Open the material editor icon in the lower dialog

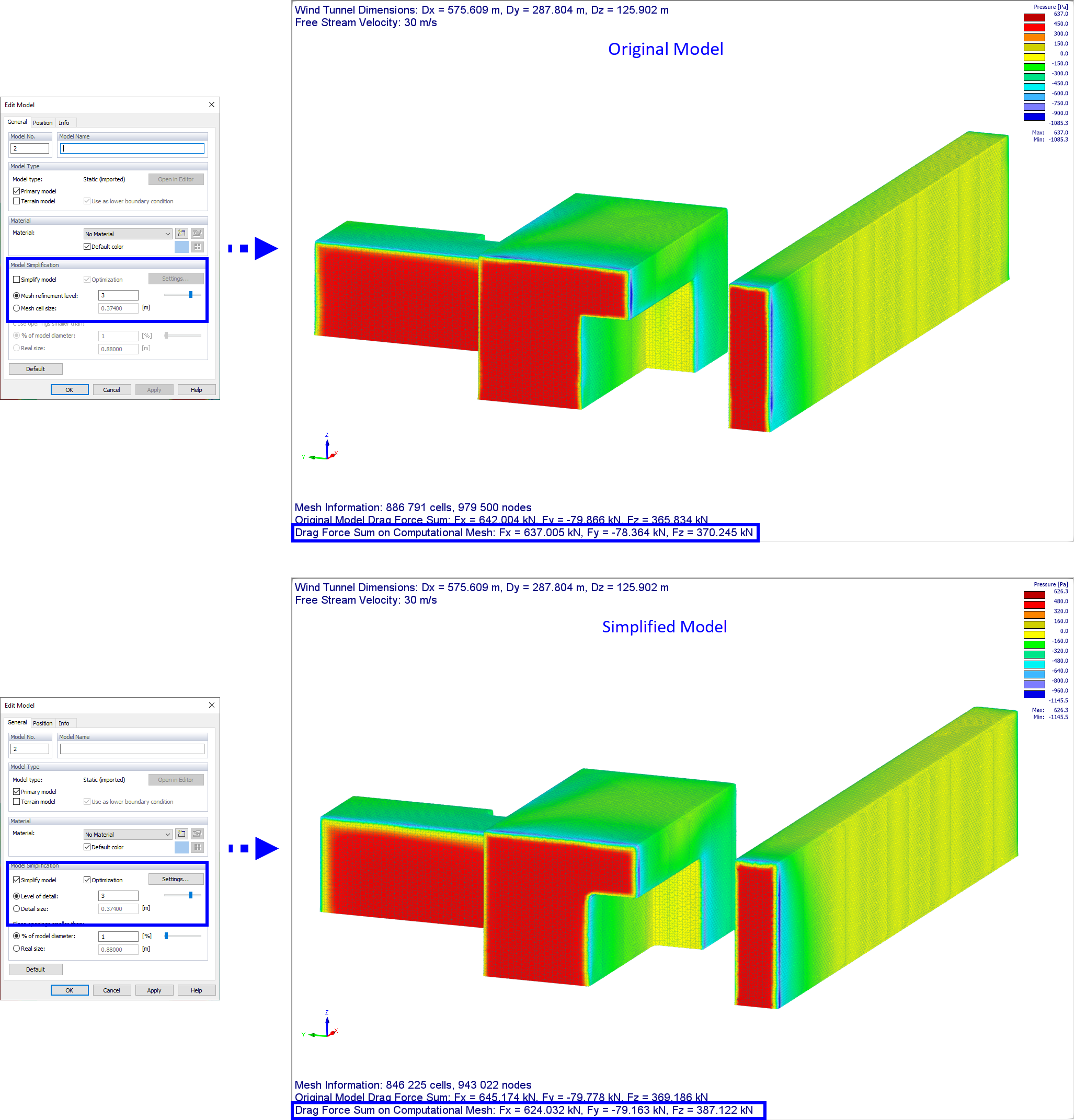point(197,834)
